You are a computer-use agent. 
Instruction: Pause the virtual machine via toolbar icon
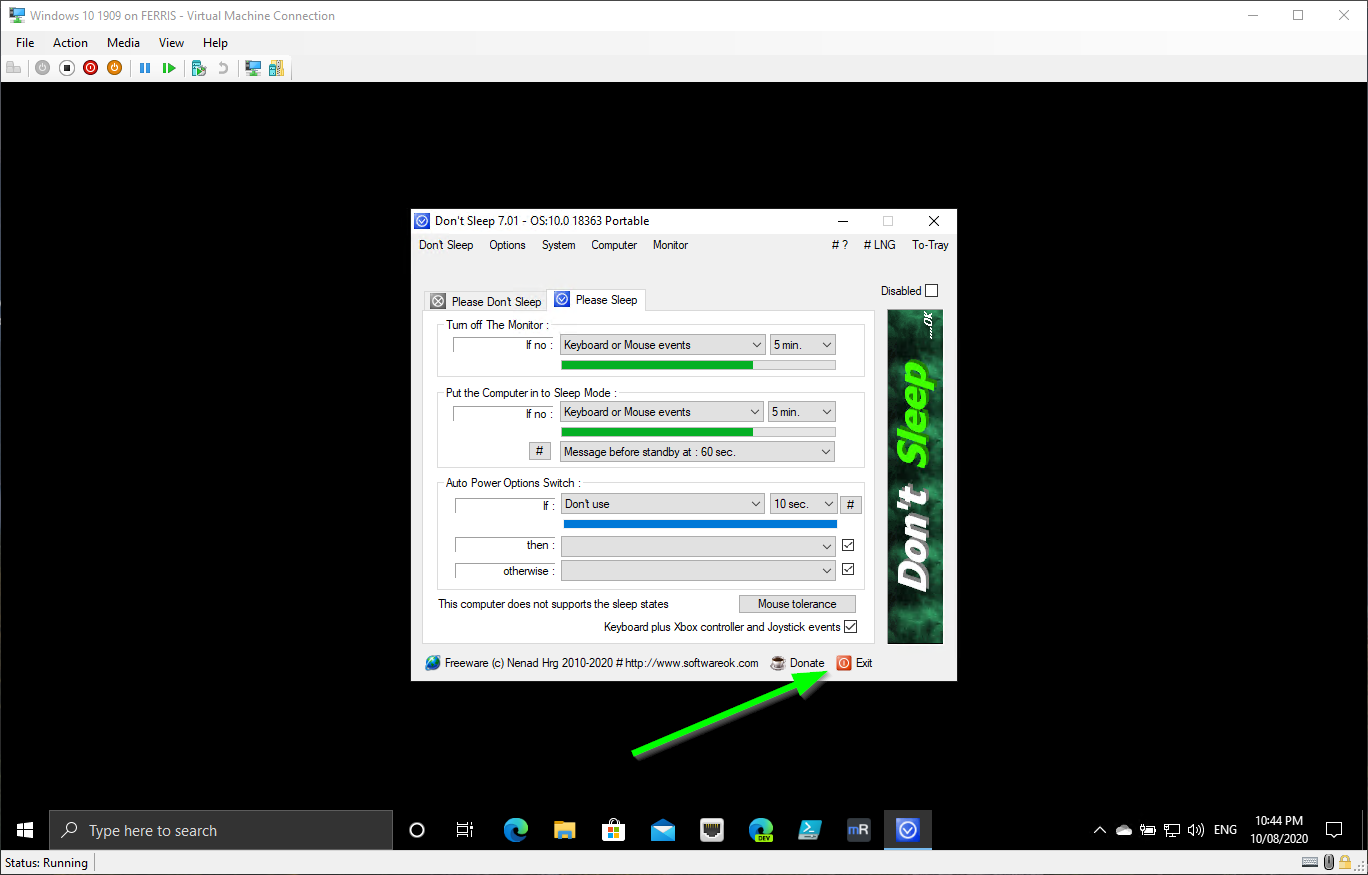pos(144,67)
